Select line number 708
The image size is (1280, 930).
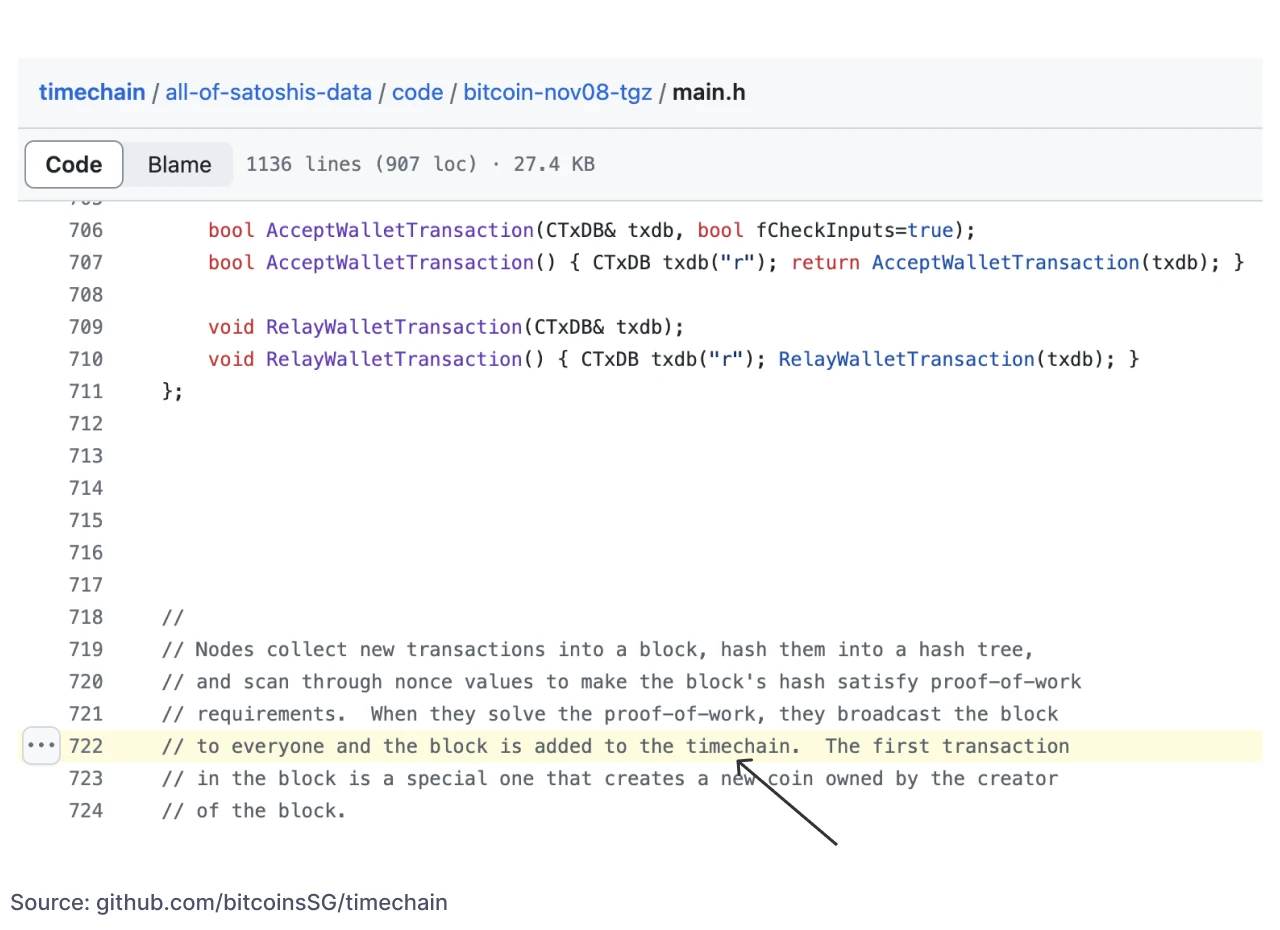coord(86,294)
